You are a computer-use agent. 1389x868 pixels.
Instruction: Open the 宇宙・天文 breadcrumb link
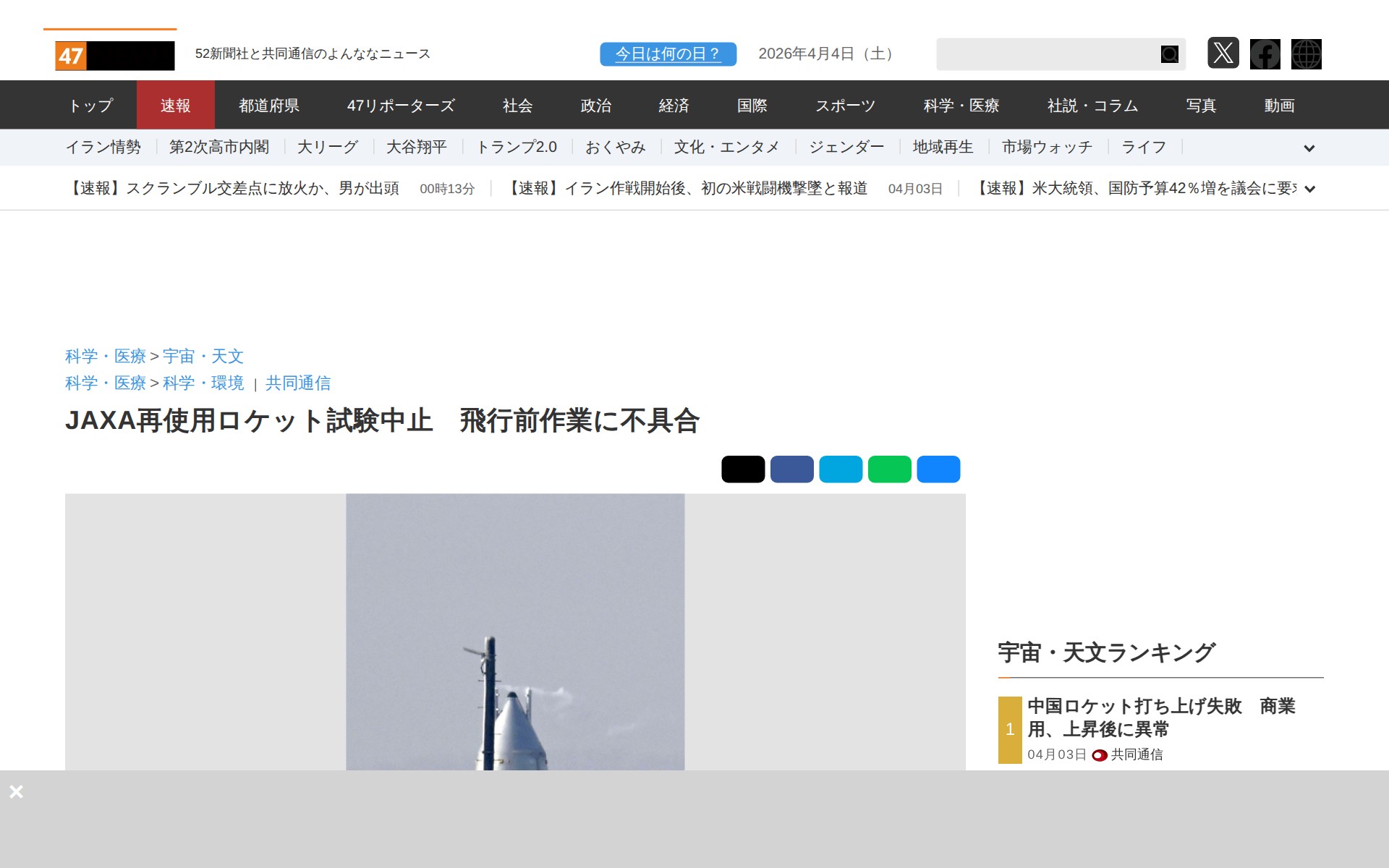click(203, 356)
